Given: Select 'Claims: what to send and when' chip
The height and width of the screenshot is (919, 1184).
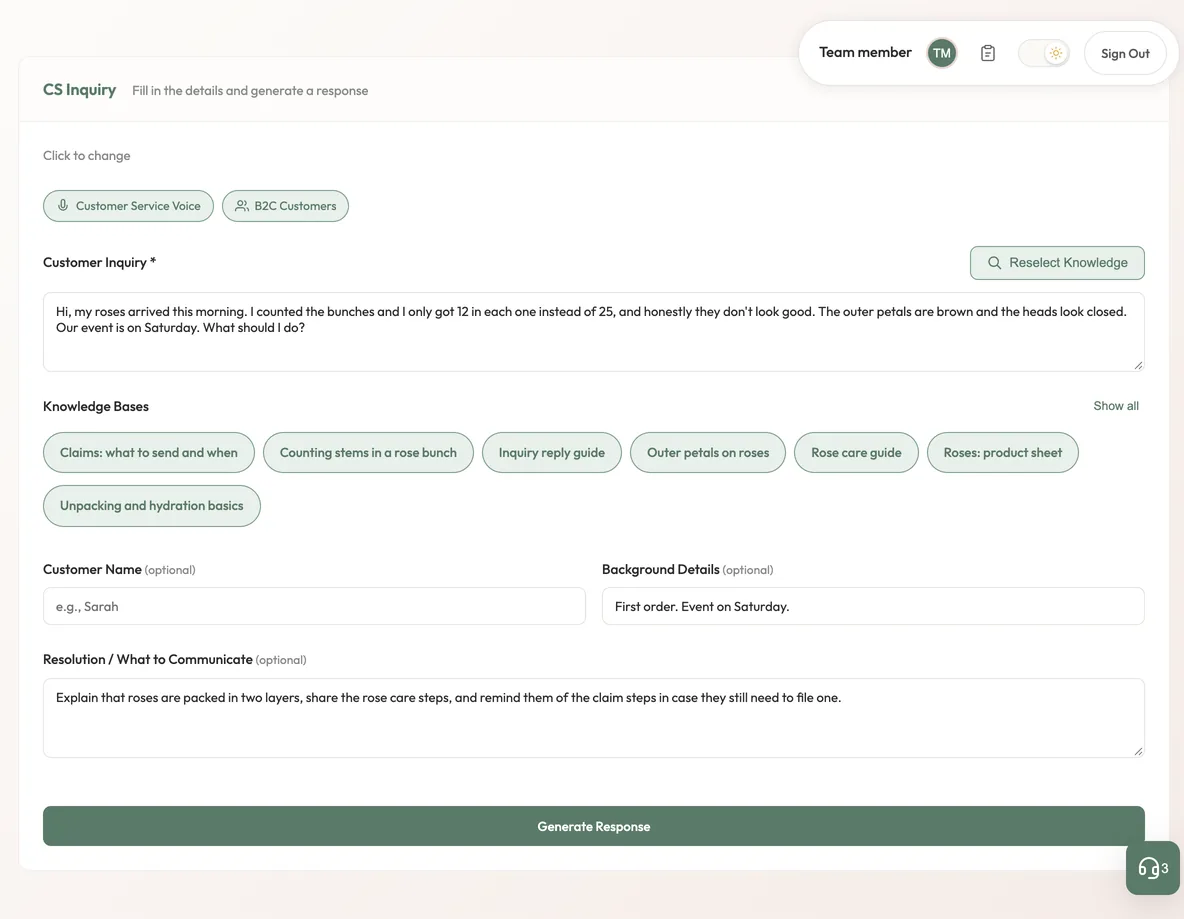Looking at the screenshot, I should coord(149,452).
